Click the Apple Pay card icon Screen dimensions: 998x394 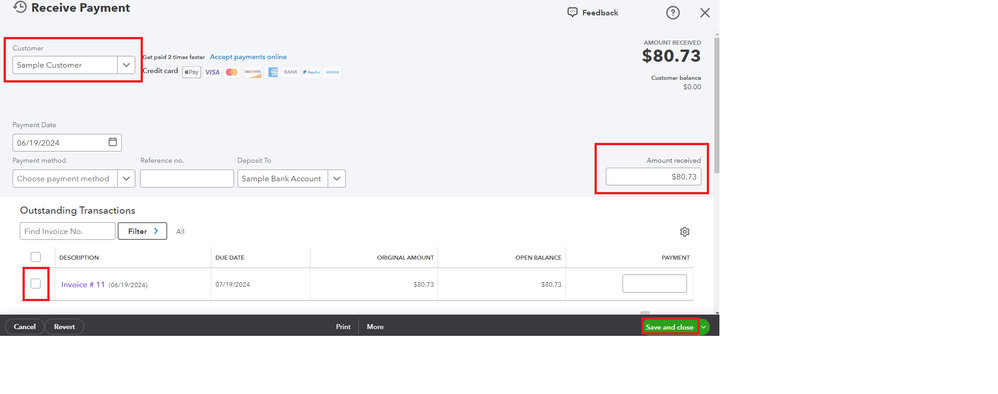pyautogui.click(x=192, y=72)
